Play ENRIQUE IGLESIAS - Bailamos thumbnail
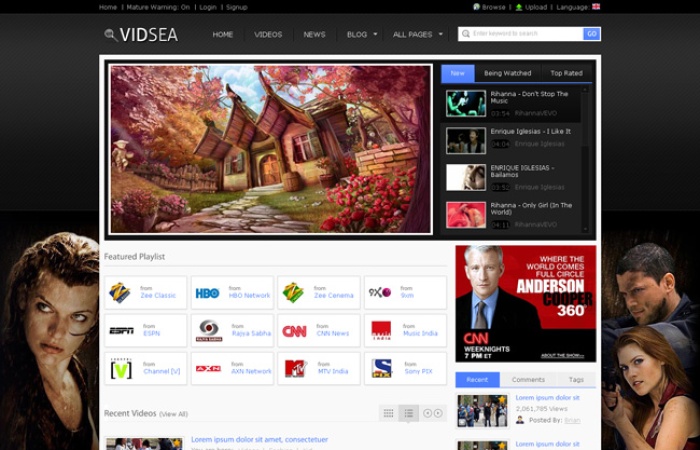This screenshot has width=700, height=450. click(x=466, y=178)
